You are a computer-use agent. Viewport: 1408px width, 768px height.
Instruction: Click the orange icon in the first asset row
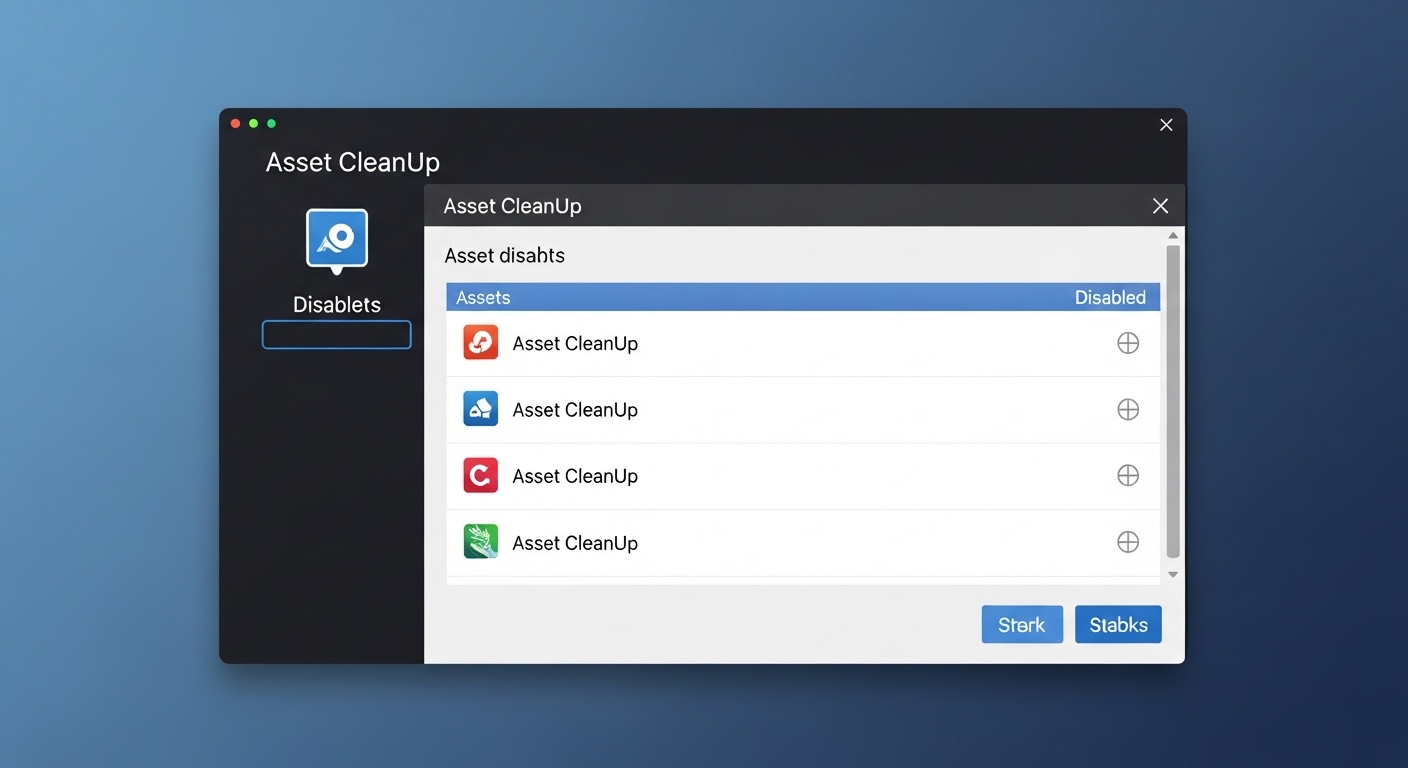tap(481, 343)
